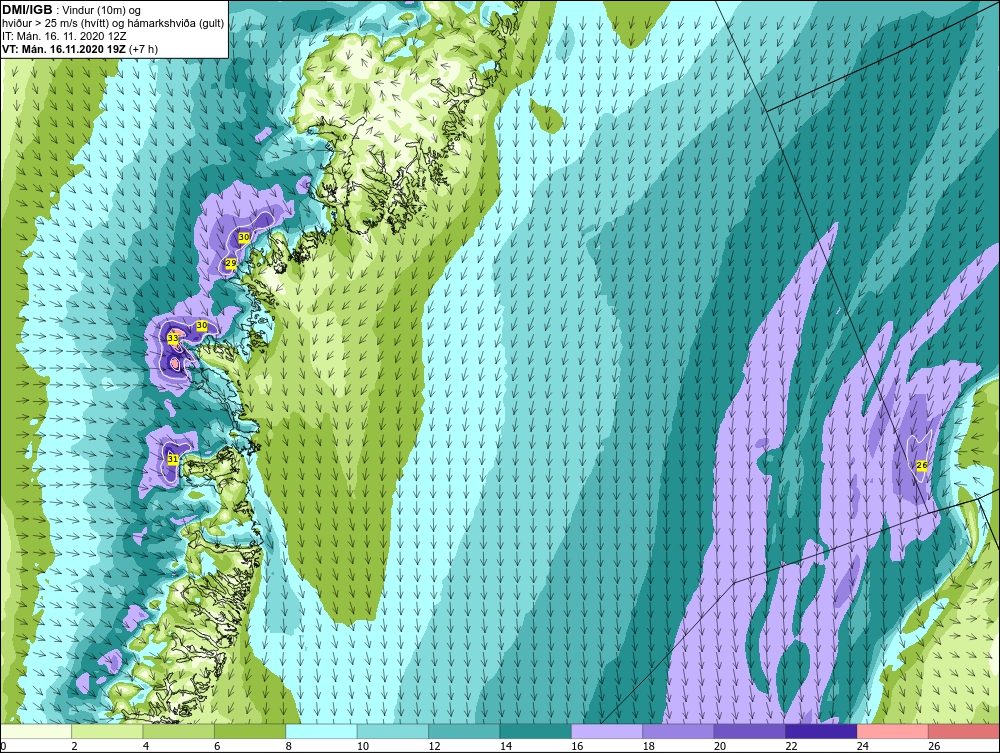Click the legend scale number 2

(75, 746)
